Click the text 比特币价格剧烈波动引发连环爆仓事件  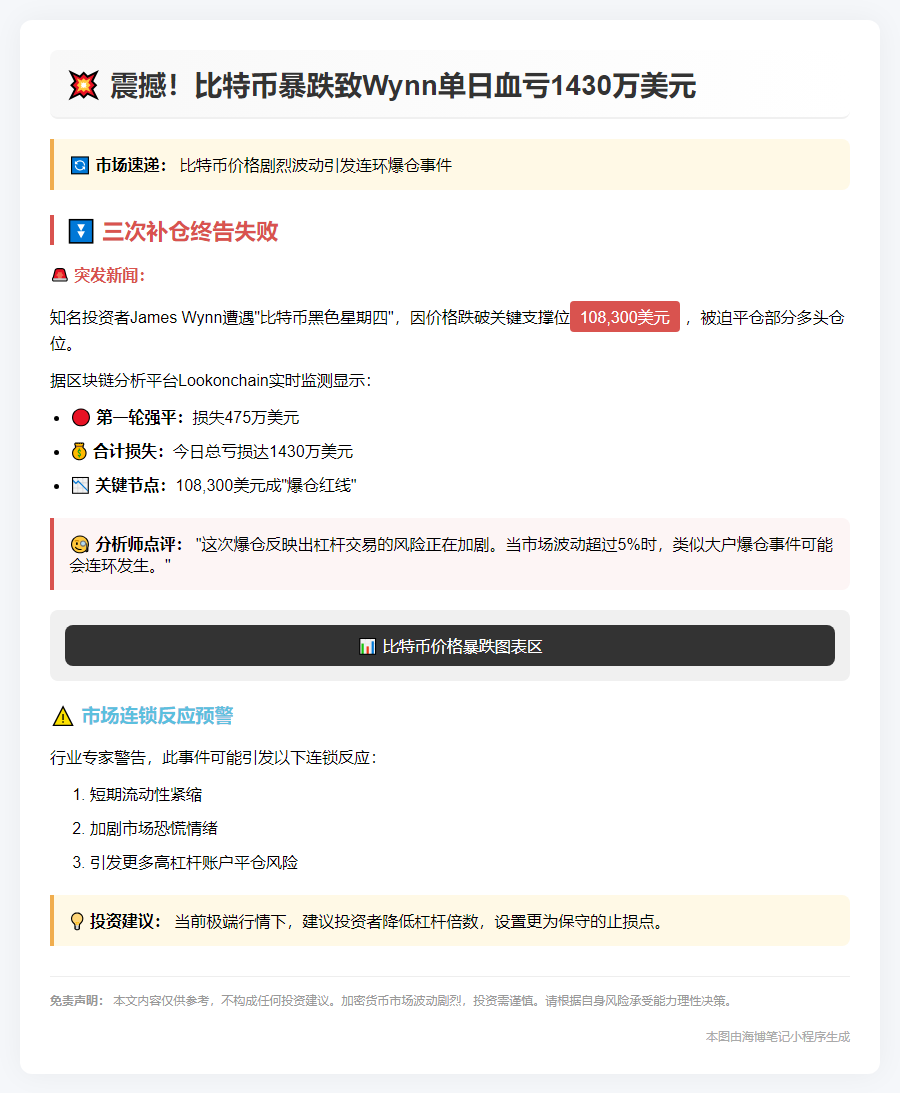pyautogui.click(x=315, y=165)
